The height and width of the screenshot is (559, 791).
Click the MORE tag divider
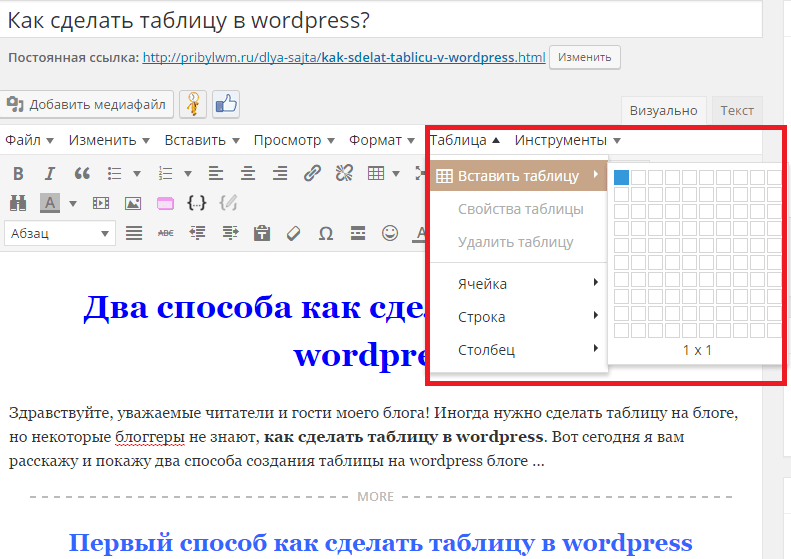[x=381, y=496]
